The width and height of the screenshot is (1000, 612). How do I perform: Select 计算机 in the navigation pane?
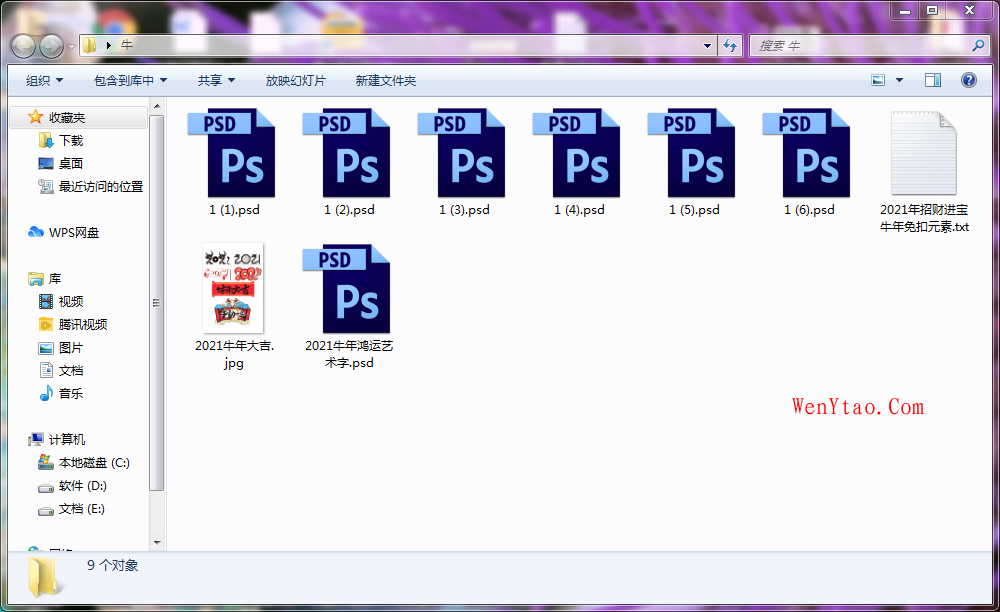coord(67,439)
